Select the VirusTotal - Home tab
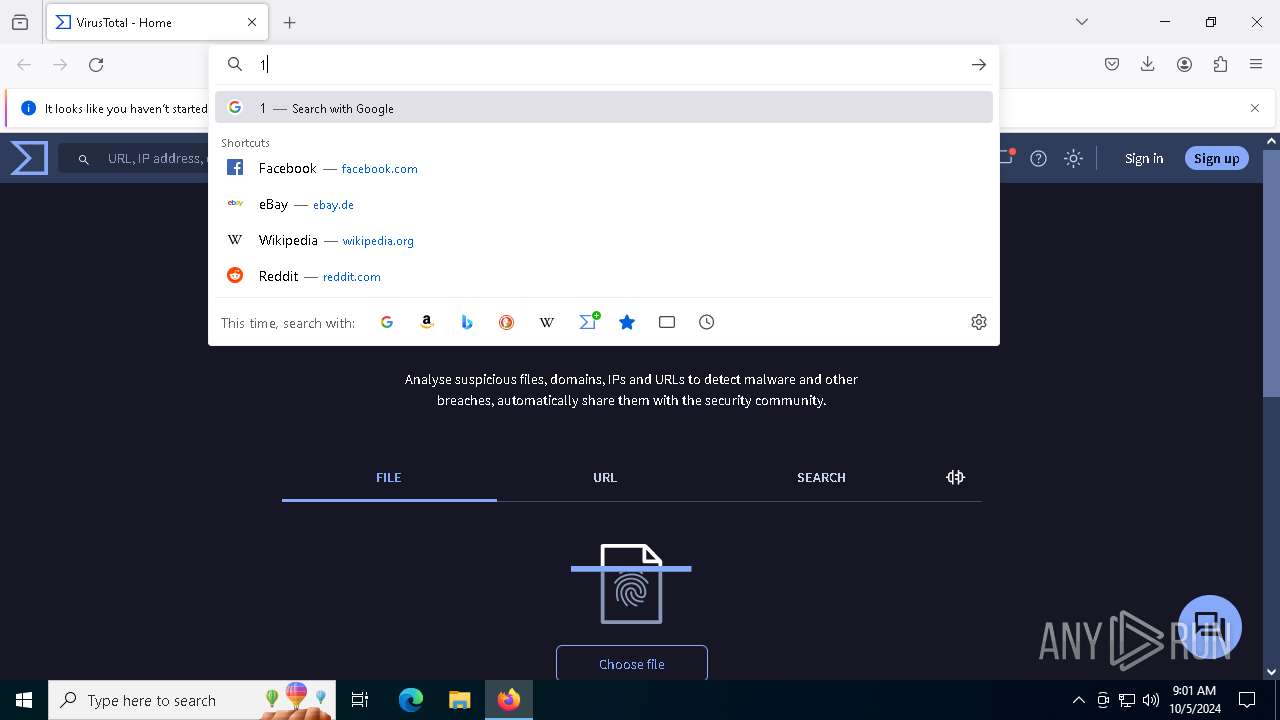 pyautogui.click(x=156, y=22)
